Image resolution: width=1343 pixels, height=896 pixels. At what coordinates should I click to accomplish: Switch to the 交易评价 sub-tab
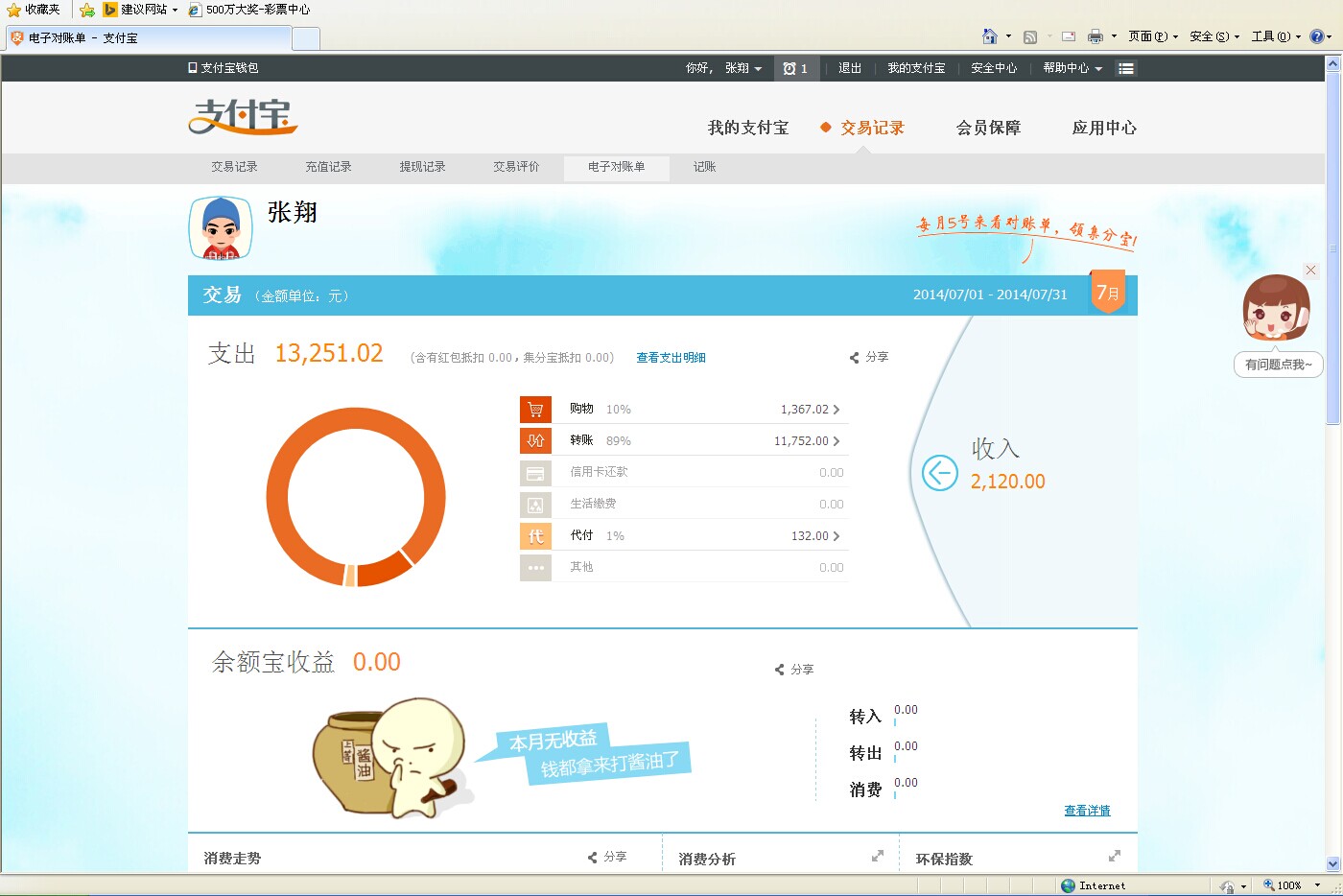(x=516, y=167)
